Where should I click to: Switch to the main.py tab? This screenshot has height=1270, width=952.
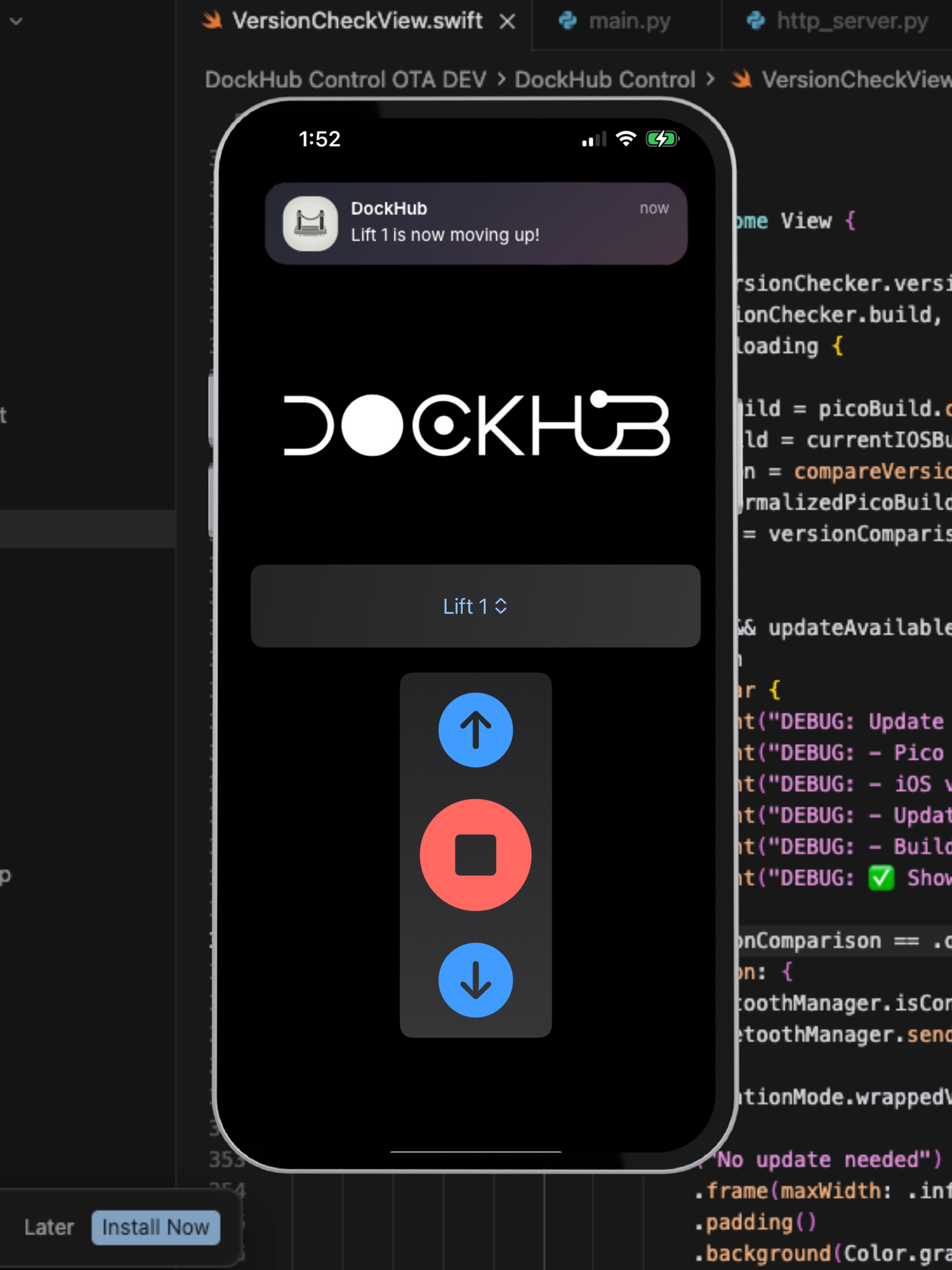[x=628, y=21]
